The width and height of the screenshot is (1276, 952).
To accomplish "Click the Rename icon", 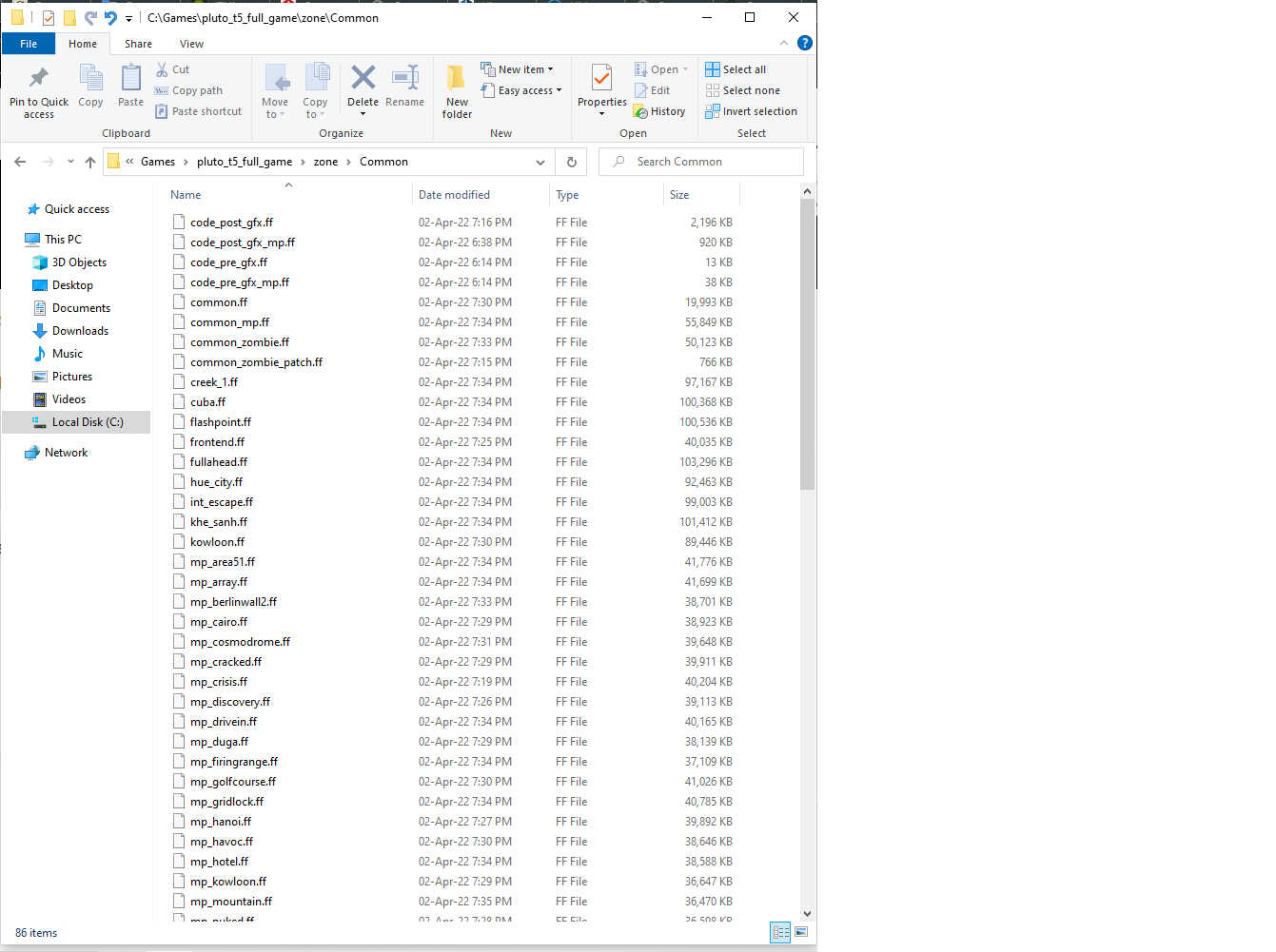I will (x=405, y=78).
